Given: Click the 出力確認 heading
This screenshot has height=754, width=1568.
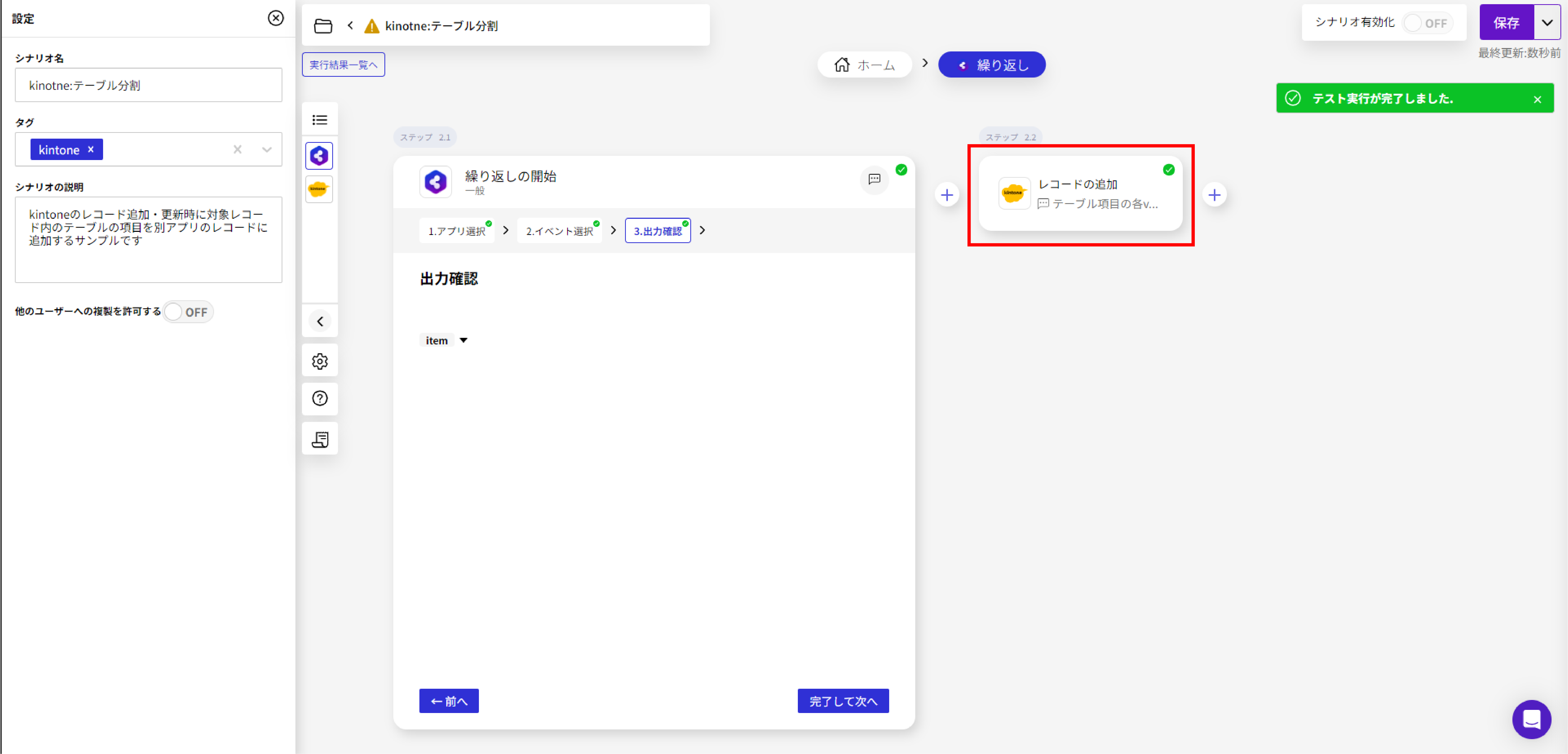Looking at the screenshot, I should point(449,279).
